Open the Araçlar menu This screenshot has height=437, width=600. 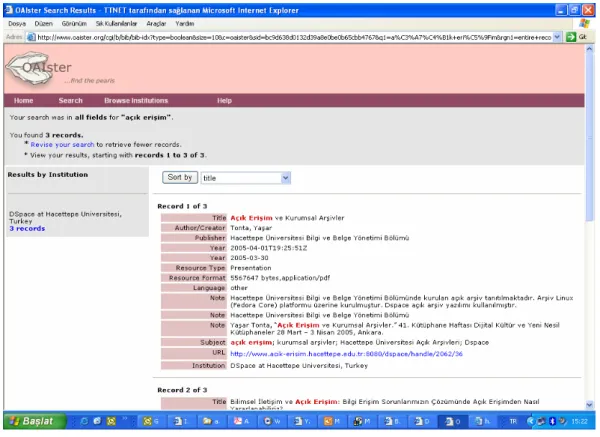click(x=156, y=24)
